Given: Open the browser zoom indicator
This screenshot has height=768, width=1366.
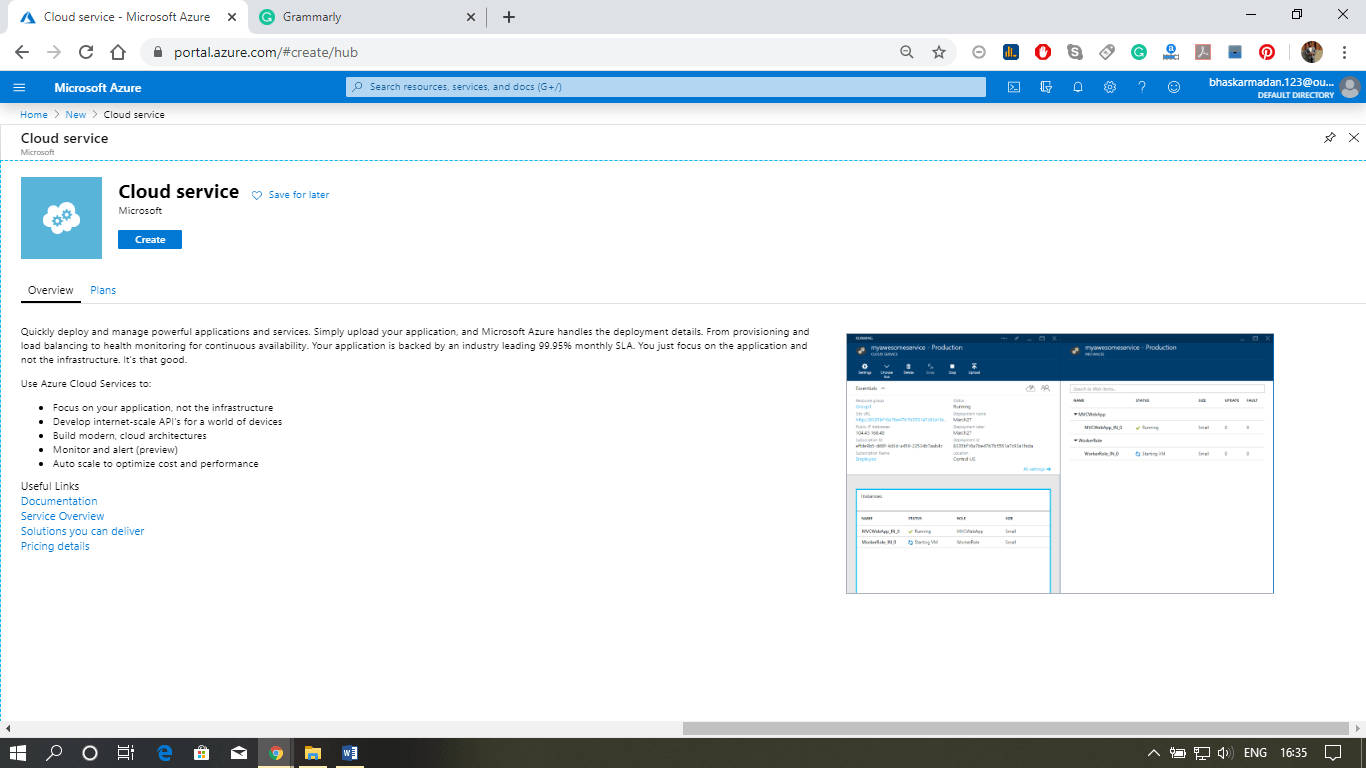Looking at the screenshot, I should [x=907, y=52].
